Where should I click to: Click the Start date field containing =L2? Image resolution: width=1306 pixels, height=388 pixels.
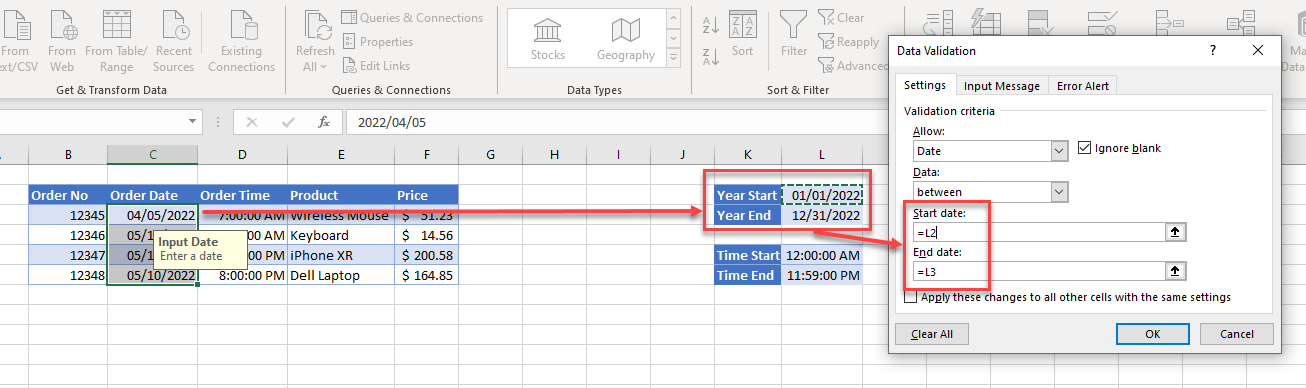pyautogui.click(x=1040, y=232)
